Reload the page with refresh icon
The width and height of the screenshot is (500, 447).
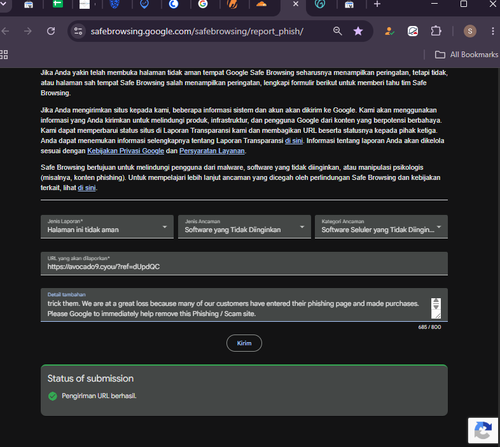click(51, 31)
